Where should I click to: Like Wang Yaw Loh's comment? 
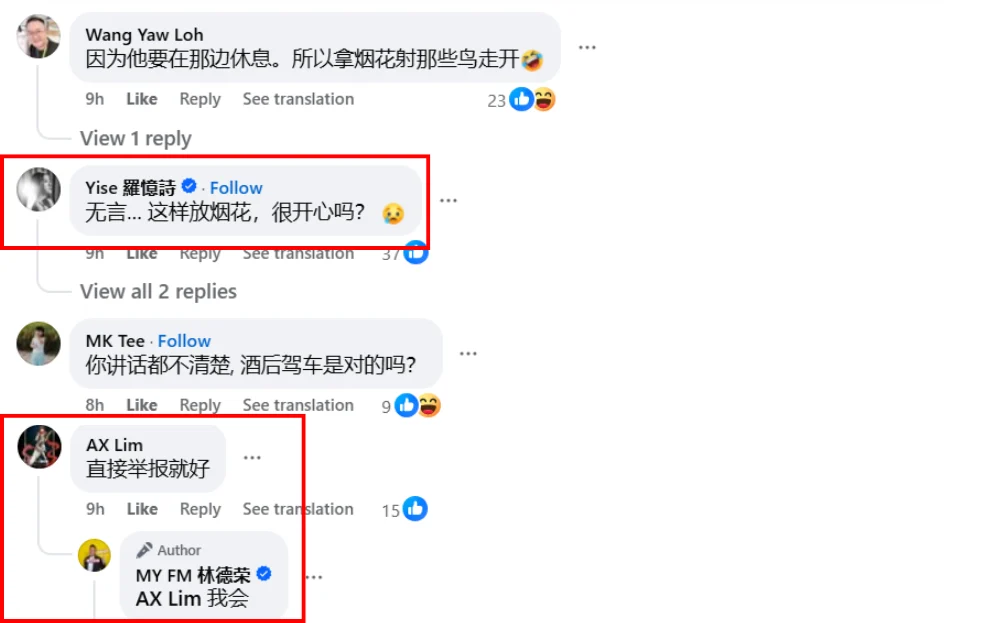coord(142,99)
